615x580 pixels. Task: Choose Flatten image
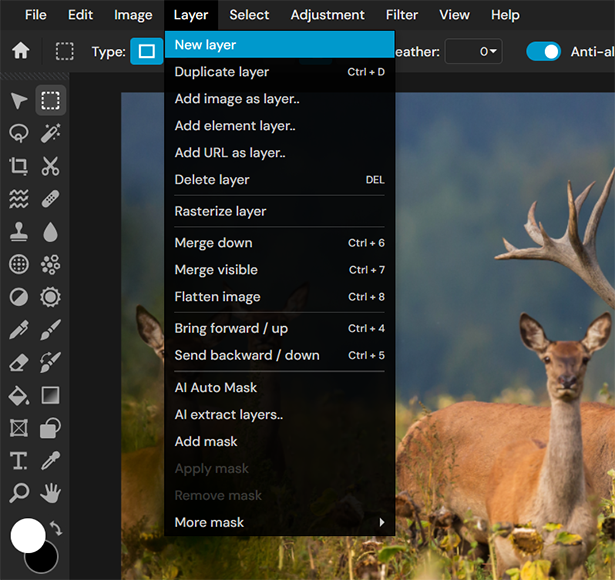point(280,297)
